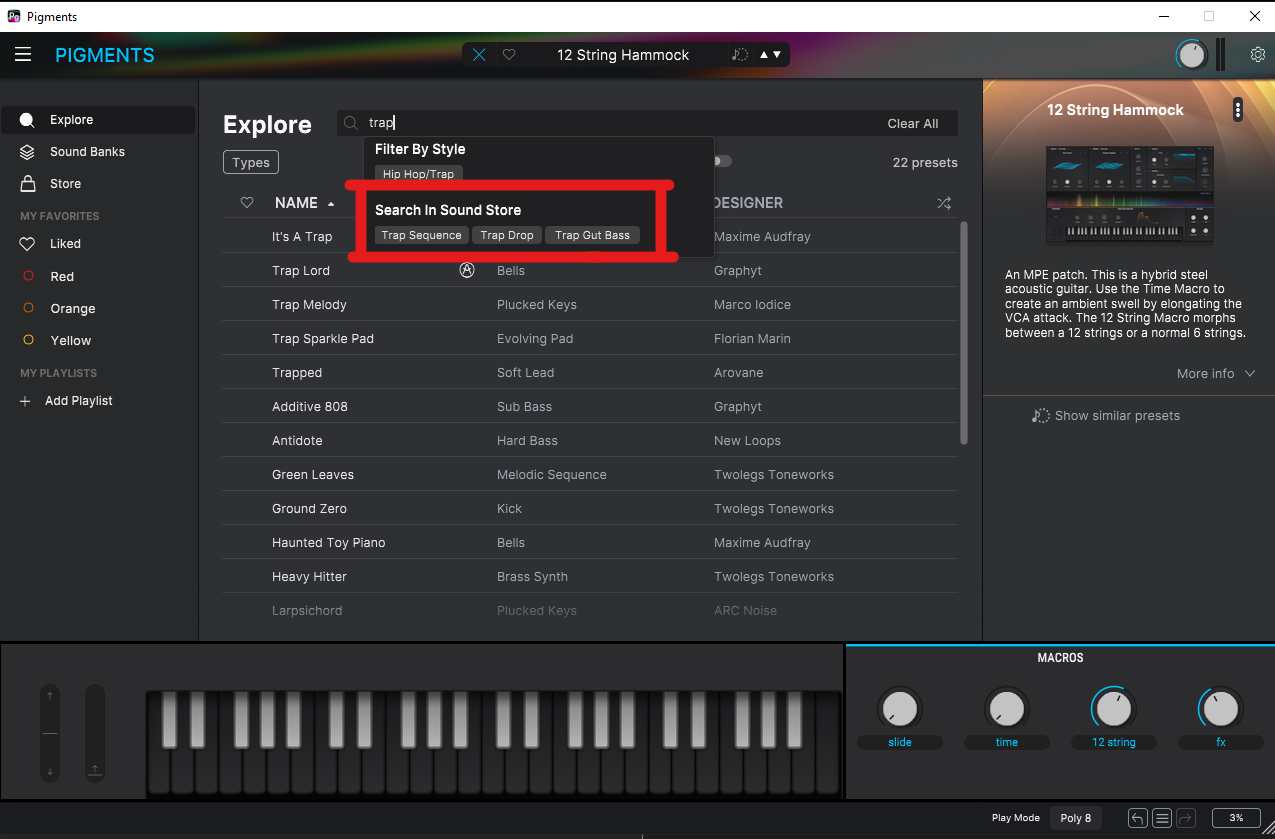
Task: Adjust the 12 string macro knob
Action: point(1112,709)
